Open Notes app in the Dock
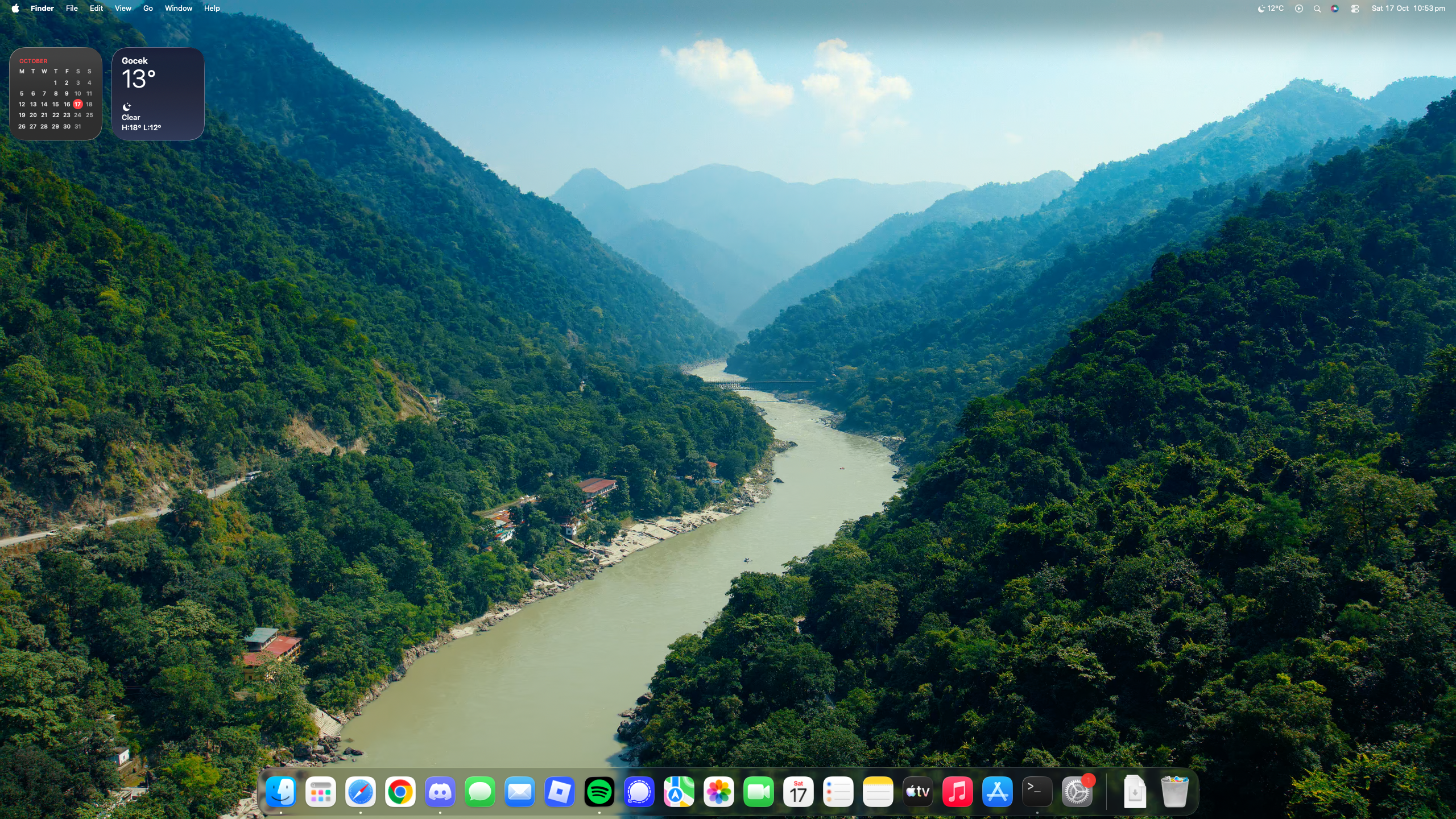This screenshot has width=1456, height=819. [878, 792]
